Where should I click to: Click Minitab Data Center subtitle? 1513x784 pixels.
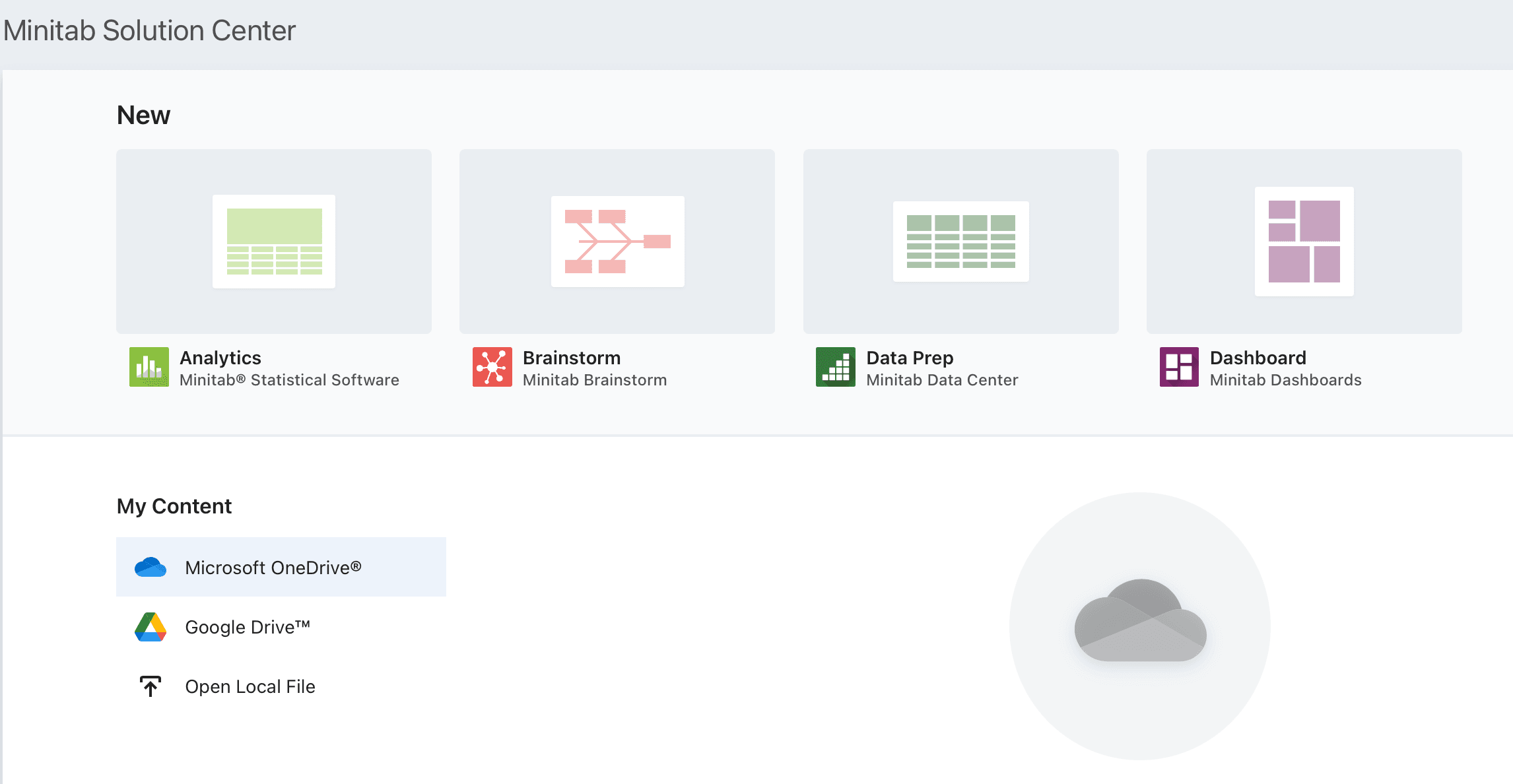942,380
